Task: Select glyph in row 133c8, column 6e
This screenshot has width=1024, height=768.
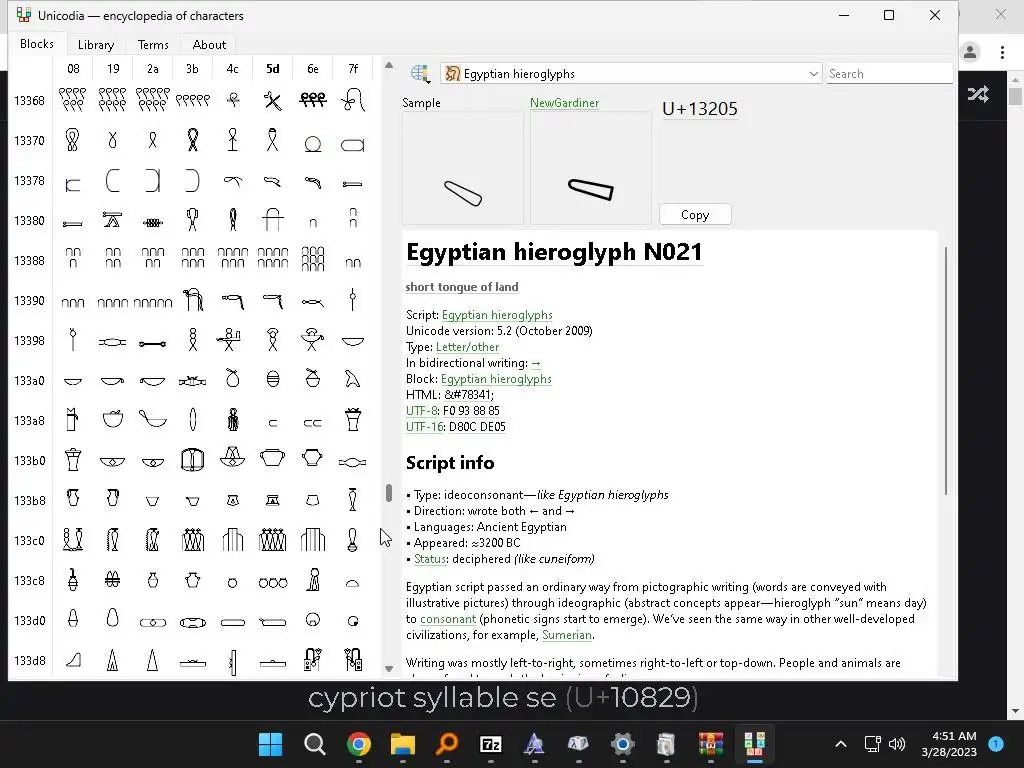Action: pos(313,580)
